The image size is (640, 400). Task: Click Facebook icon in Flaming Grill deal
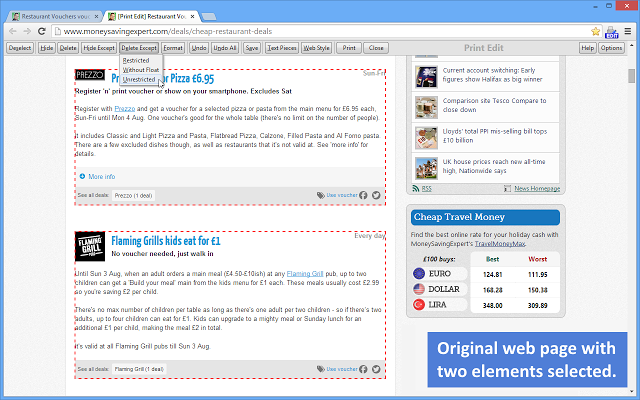(363, 369)
